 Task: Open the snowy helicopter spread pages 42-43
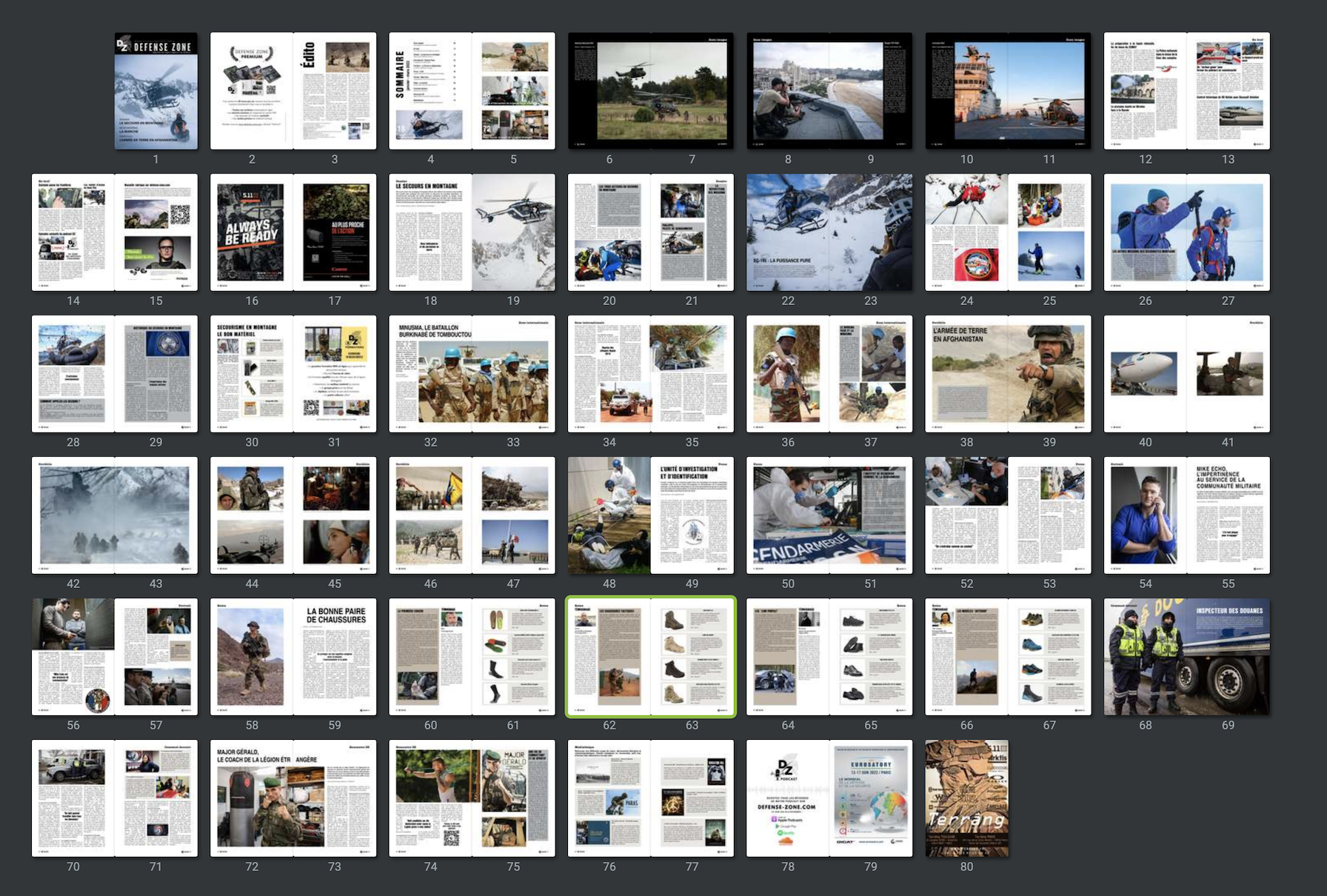point(115,515)
